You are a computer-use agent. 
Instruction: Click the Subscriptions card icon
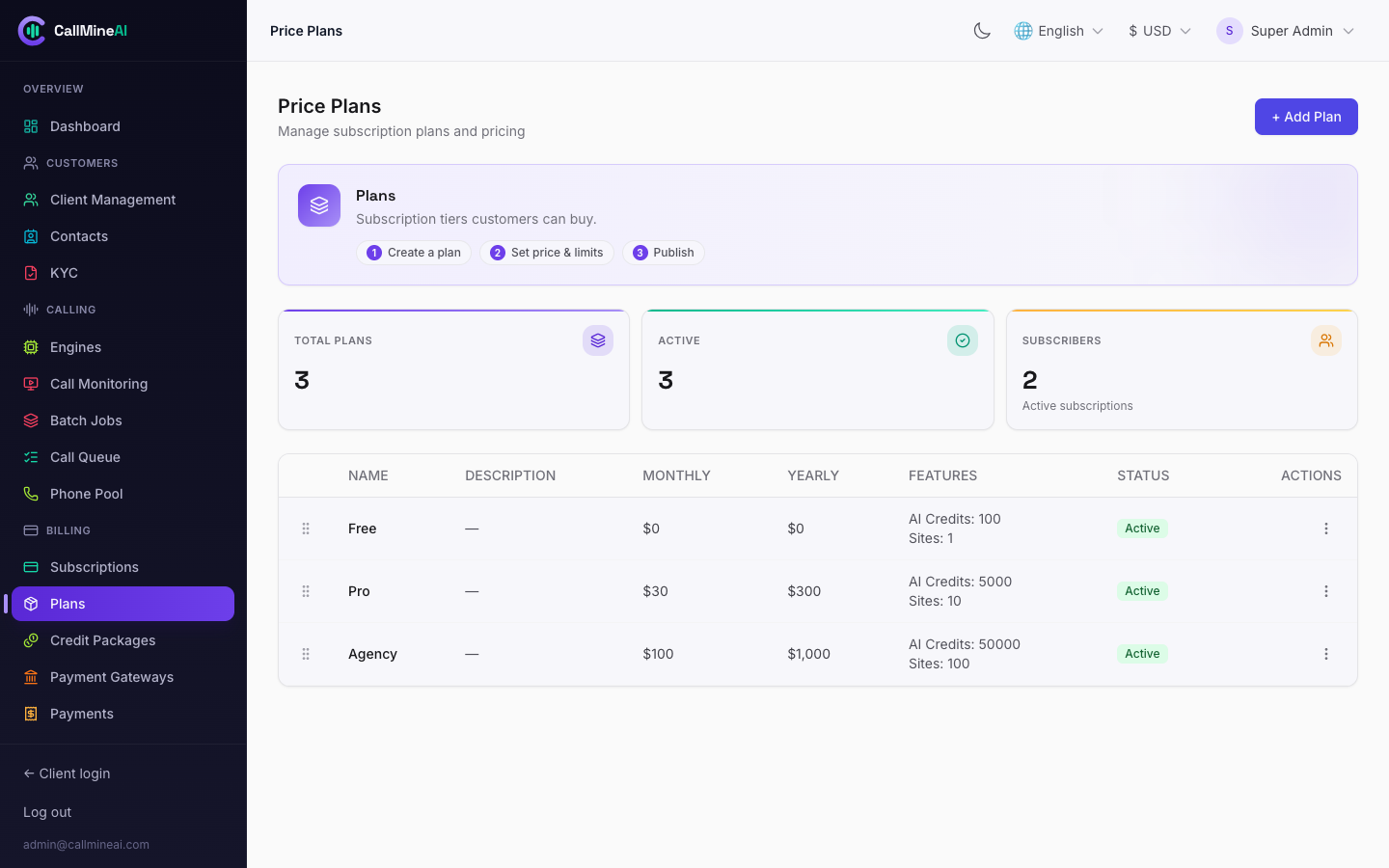31,567
